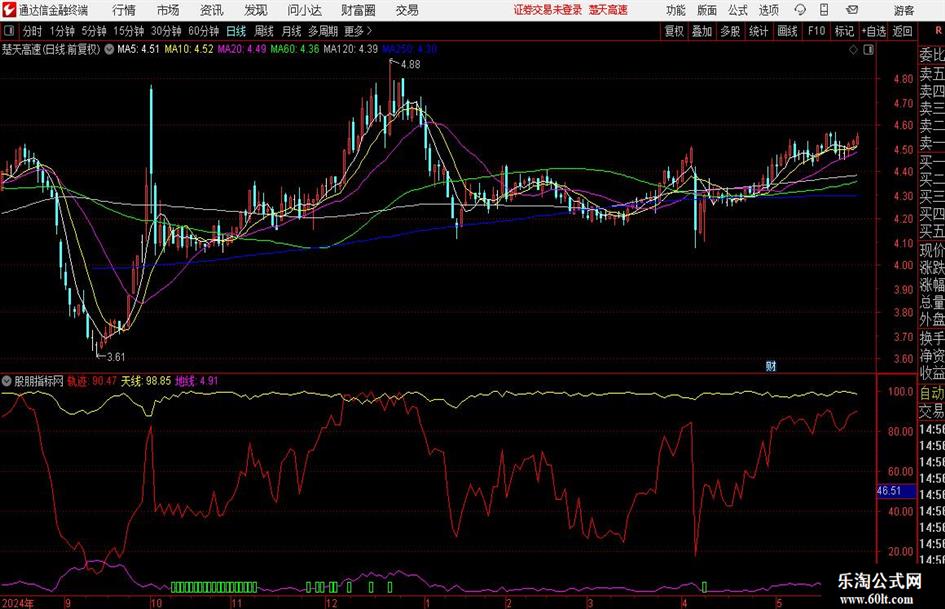Image resolution: width=945 pixels, height=609 pixels.
Task: Open the 问小达 menu
Action: (304, 10)
